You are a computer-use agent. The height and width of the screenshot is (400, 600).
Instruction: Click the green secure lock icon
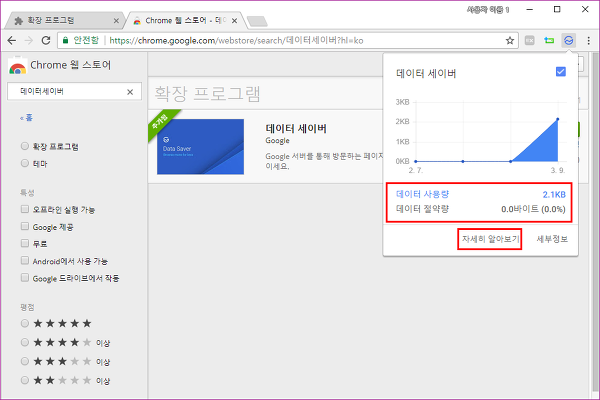point(65,40)
